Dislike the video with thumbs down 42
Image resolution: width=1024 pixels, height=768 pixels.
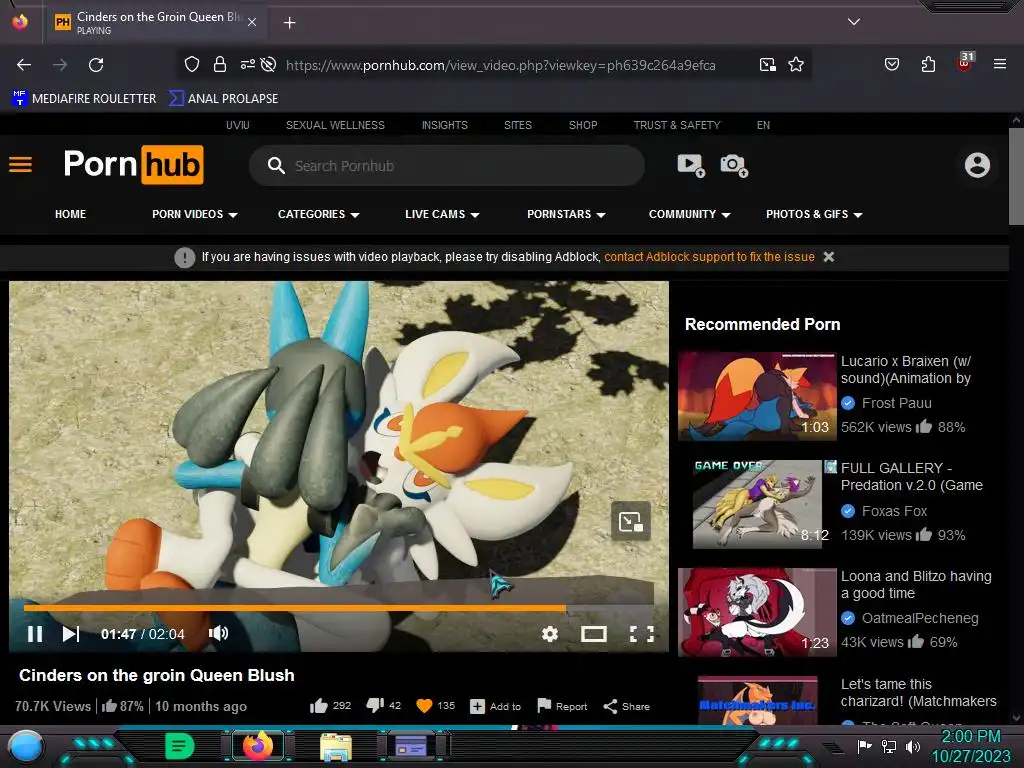[384, 706]
